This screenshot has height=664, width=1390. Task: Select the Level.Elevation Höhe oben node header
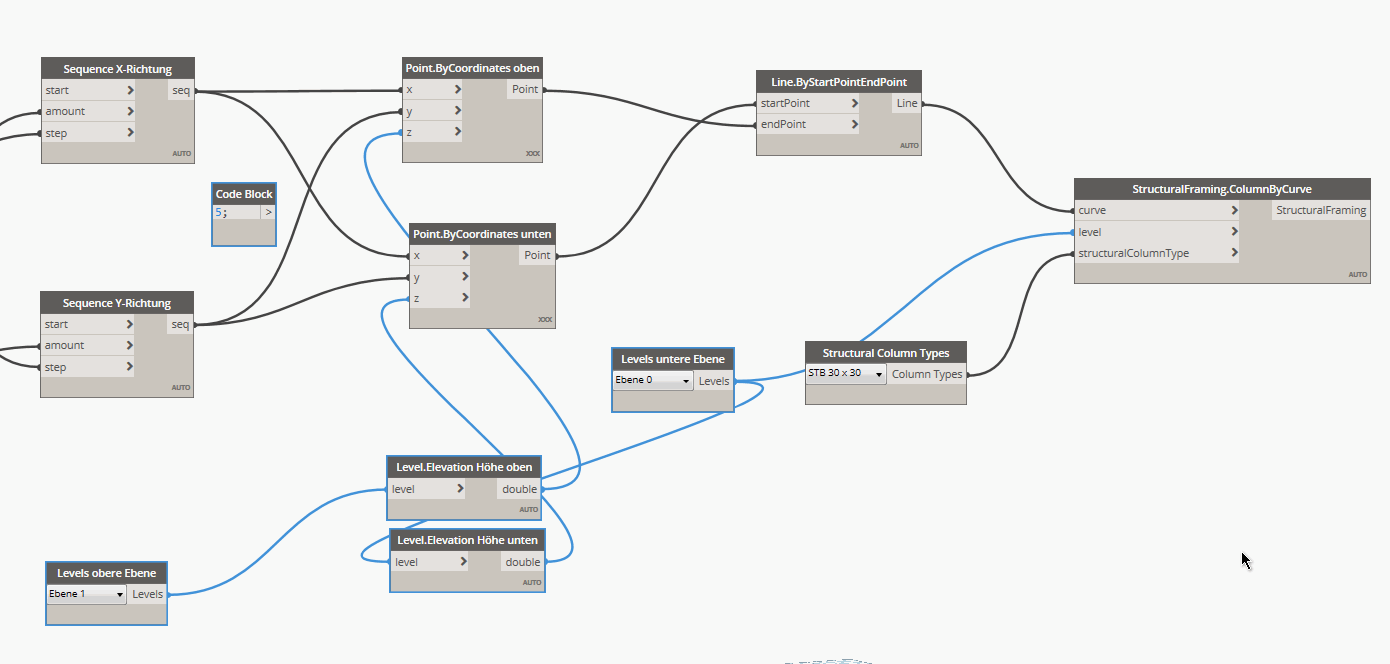click(465, 467)
